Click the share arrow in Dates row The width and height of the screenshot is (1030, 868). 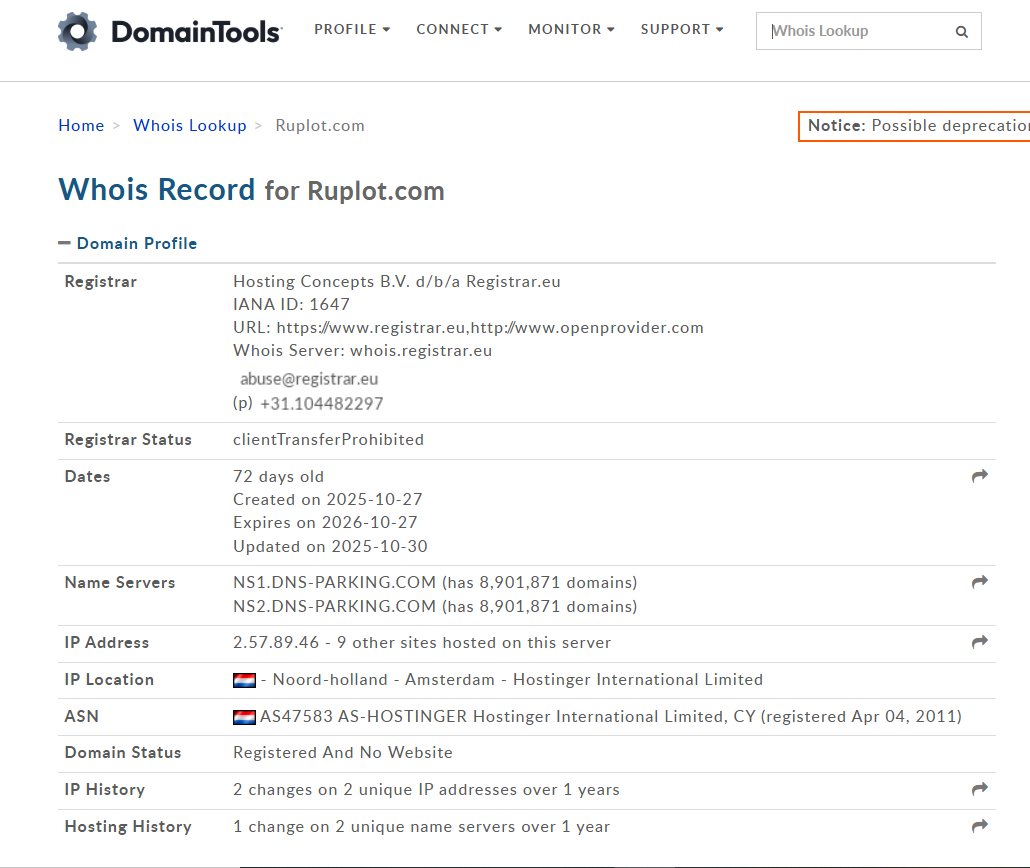click(979, 476)
